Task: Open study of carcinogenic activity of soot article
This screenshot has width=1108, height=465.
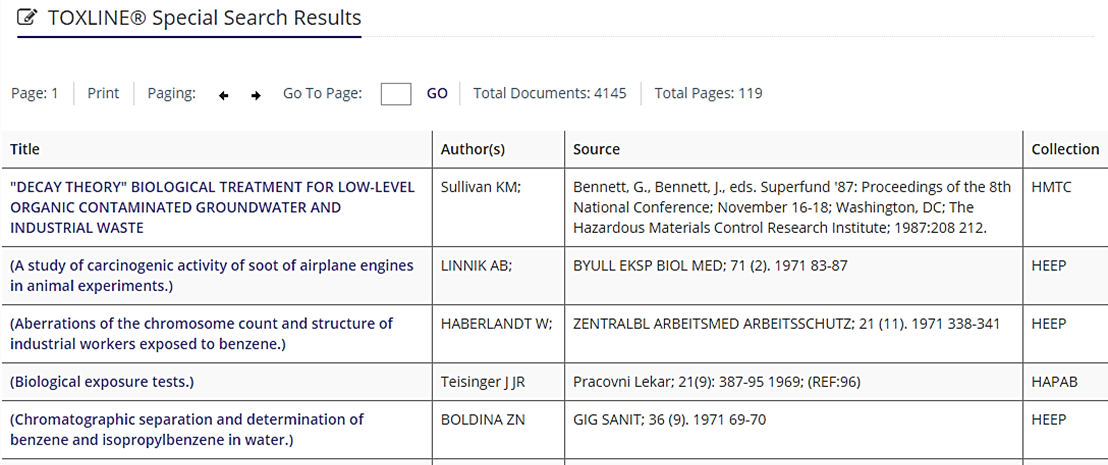Action: (x=211, y=276)
